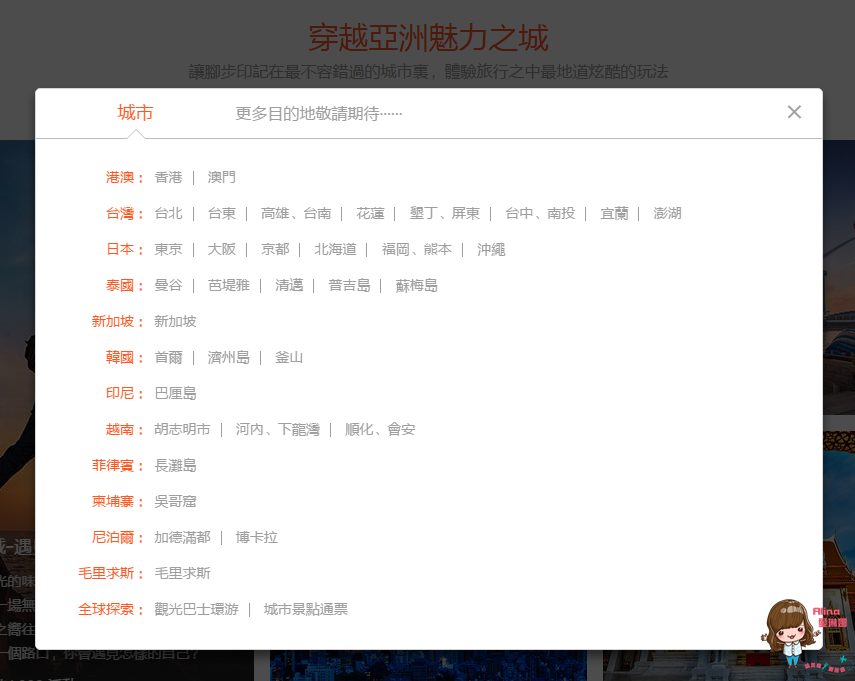Open 長灘島 under Philippines
The height and width of the screenshot is (681, 855).
tap(175, 465)
